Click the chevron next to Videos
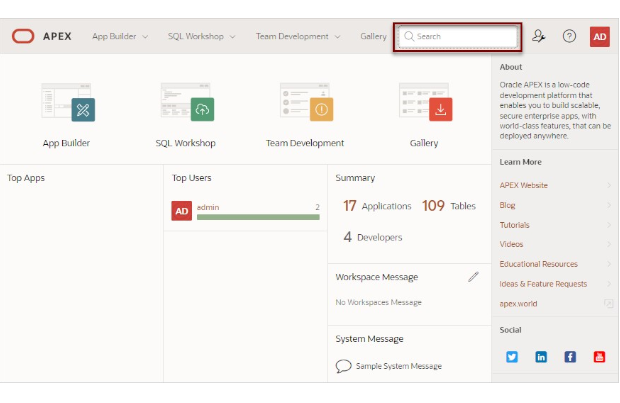620x403 pixels. [x=609, y=244]
